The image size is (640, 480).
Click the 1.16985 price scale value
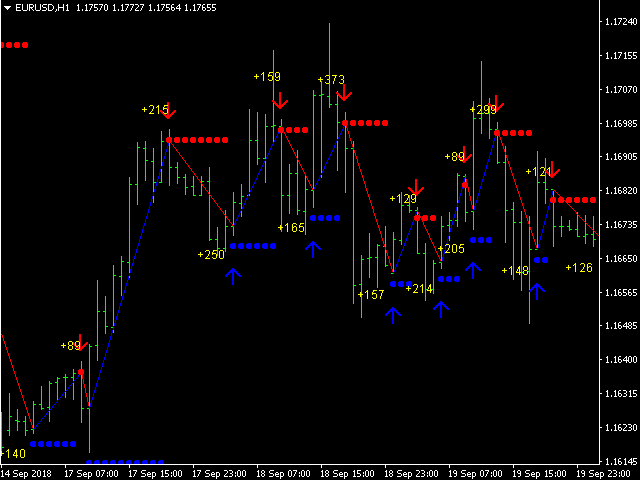(620, 123)
